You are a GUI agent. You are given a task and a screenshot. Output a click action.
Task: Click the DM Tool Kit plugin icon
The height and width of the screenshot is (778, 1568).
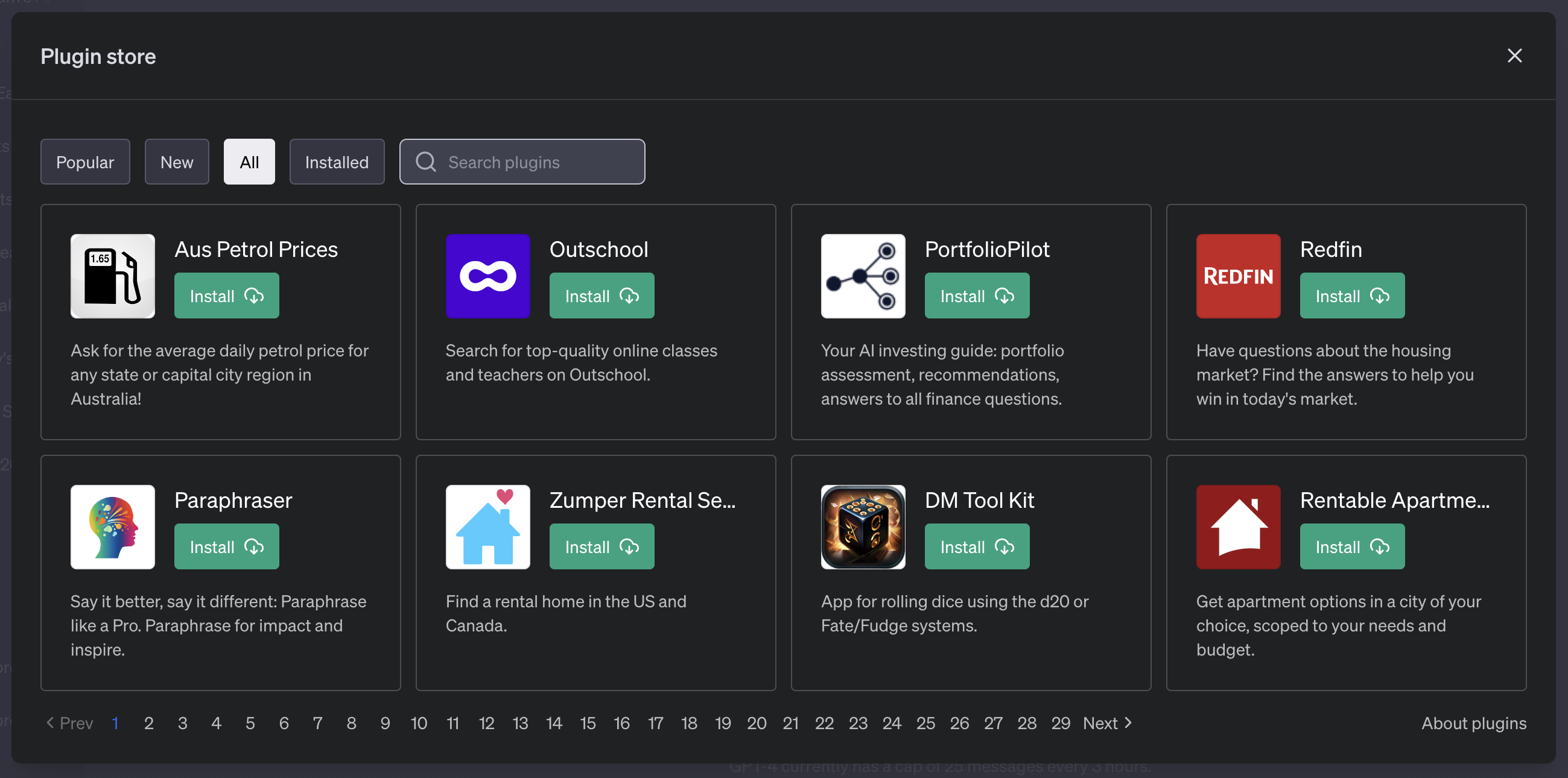pos(863,527)
